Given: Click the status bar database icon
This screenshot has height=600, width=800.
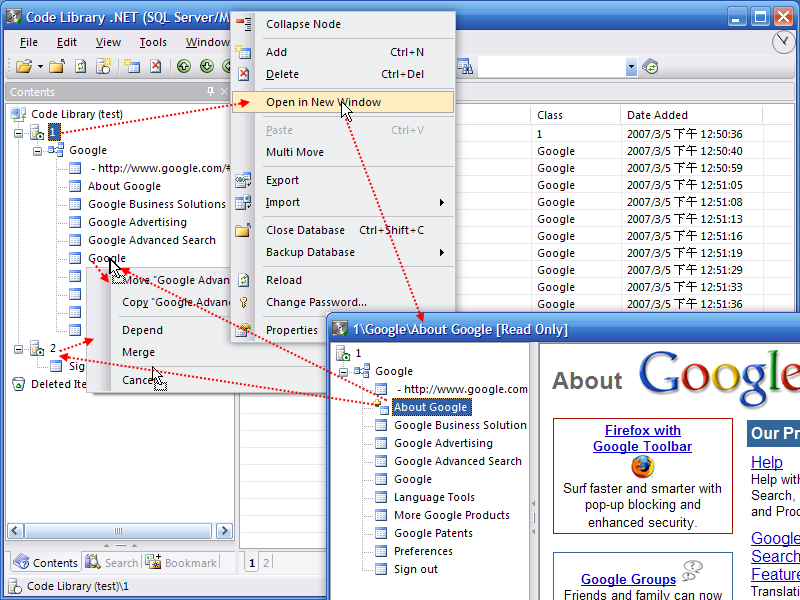Looking at the screenshot, I should pos(15,586).
